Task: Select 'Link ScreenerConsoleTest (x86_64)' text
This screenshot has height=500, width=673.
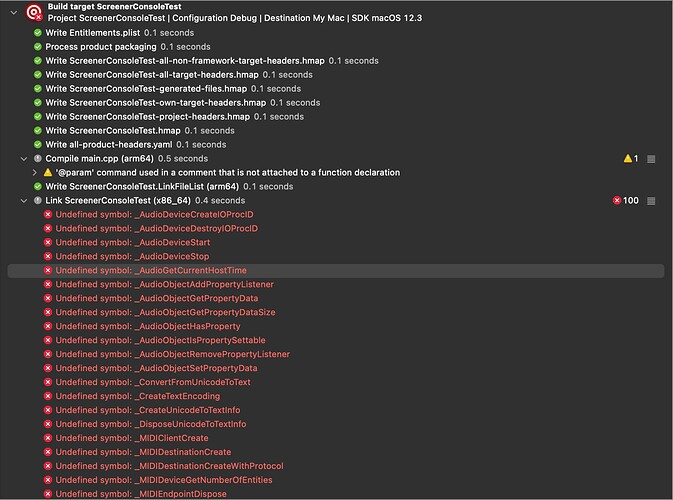Action: [x=118, y=200]
